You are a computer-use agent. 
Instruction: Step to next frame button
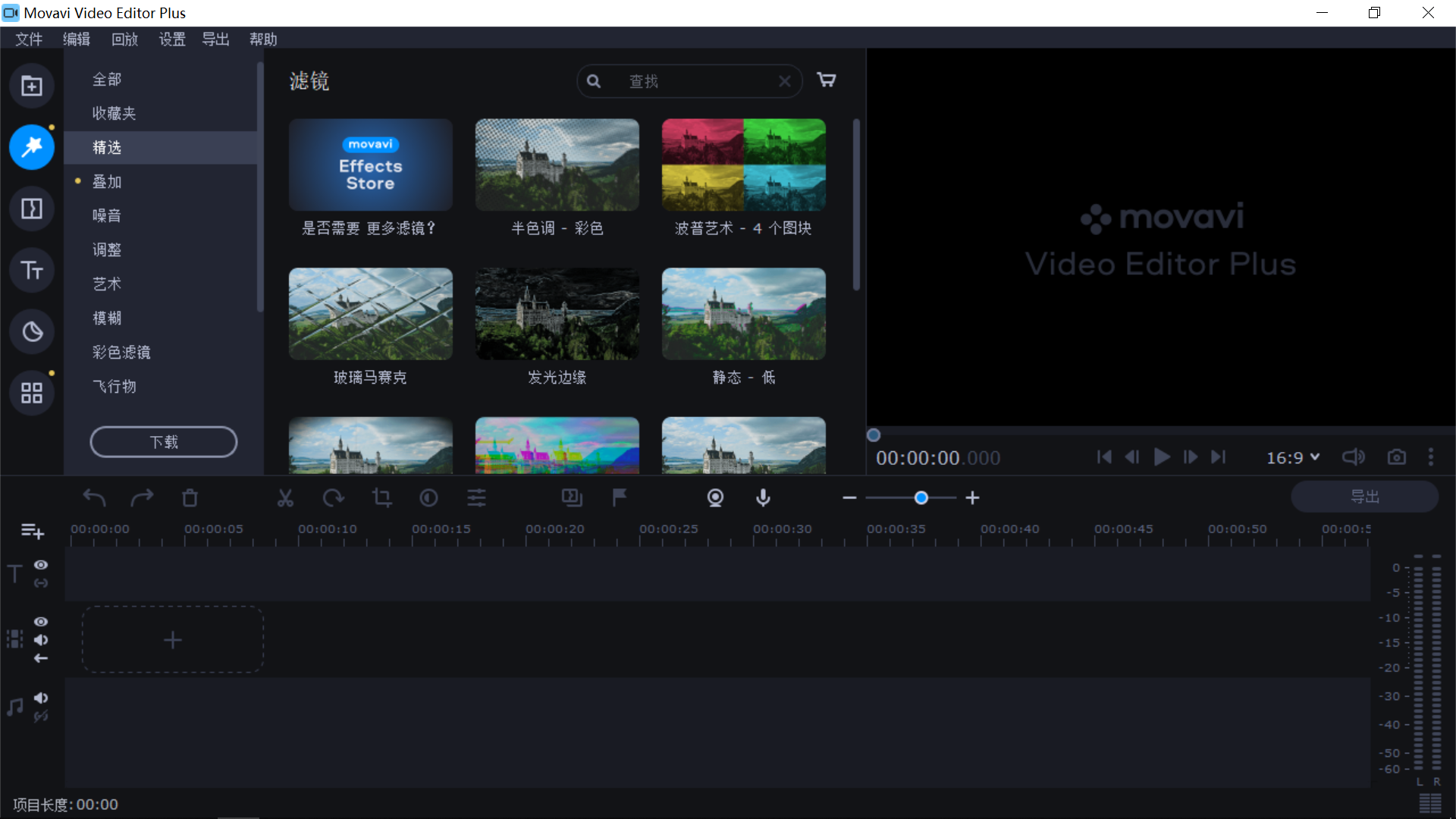pyautogui.click(x=1191, y=457)
